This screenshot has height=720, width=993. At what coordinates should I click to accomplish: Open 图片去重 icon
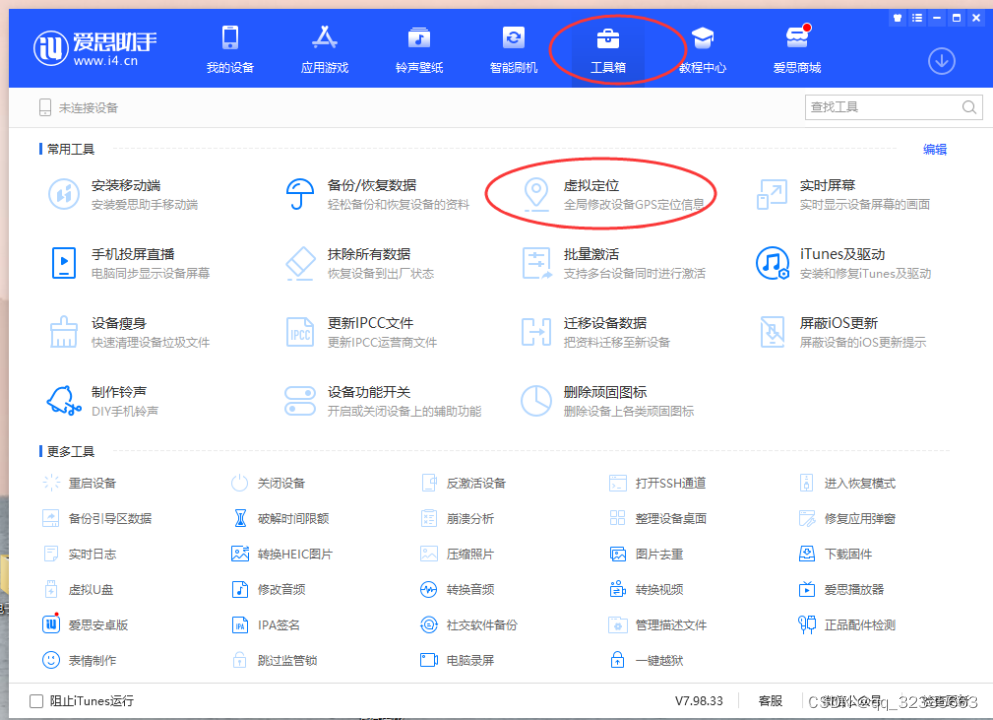tap(617, 554)
